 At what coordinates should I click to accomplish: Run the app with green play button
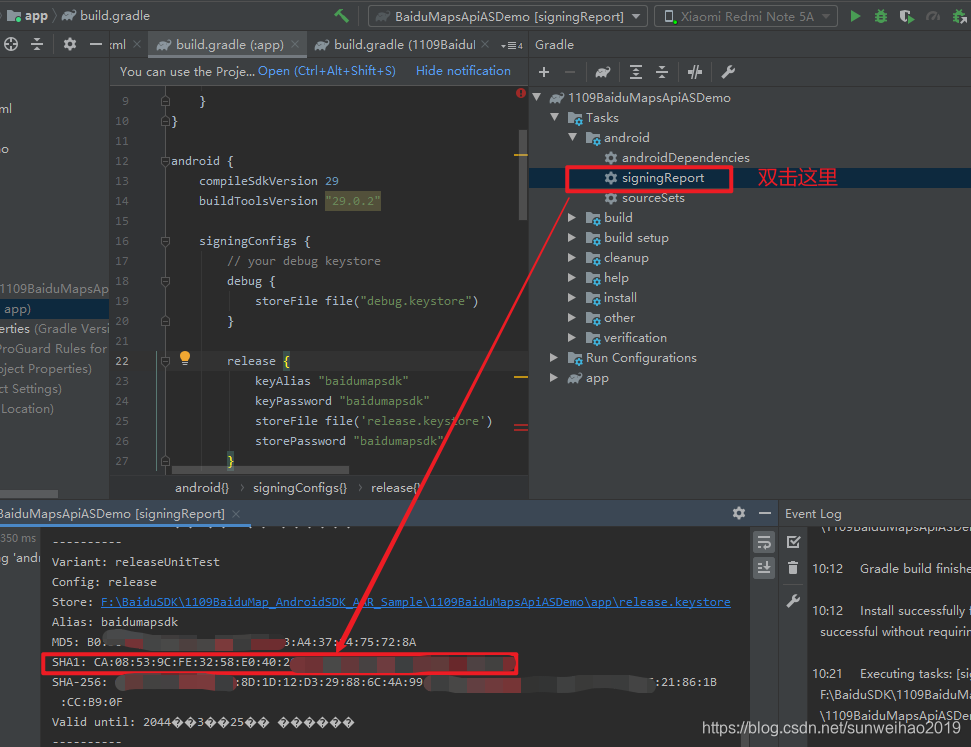[855, 16]
